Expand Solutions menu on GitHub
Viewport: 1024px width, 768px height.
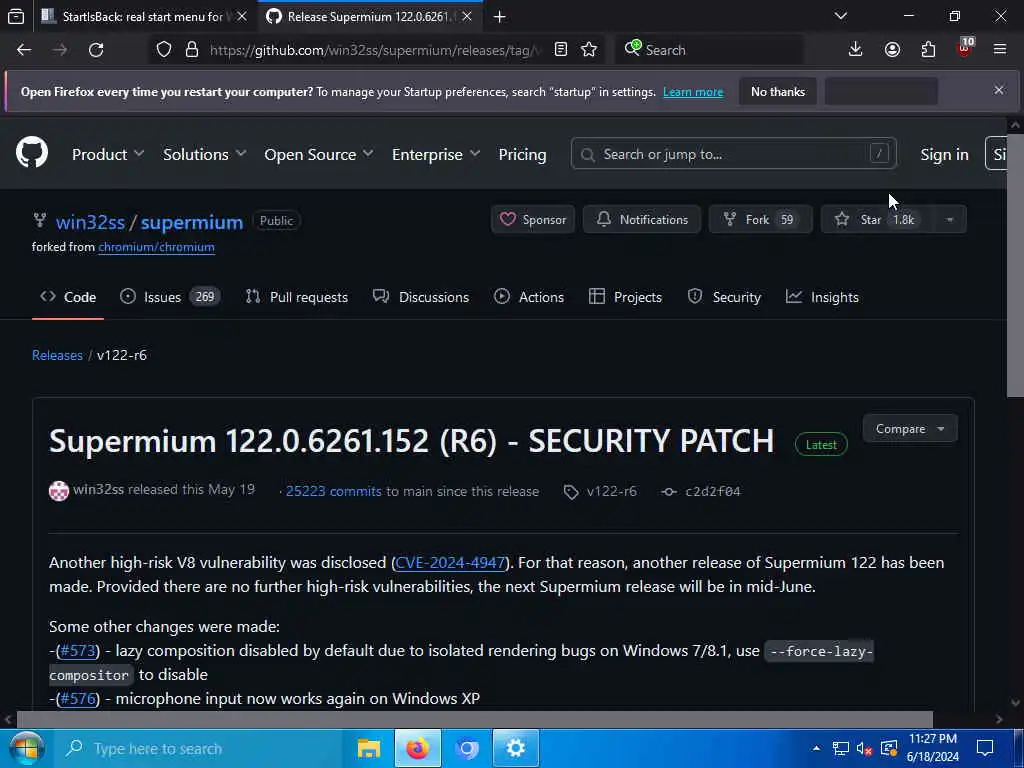point(204,154)
